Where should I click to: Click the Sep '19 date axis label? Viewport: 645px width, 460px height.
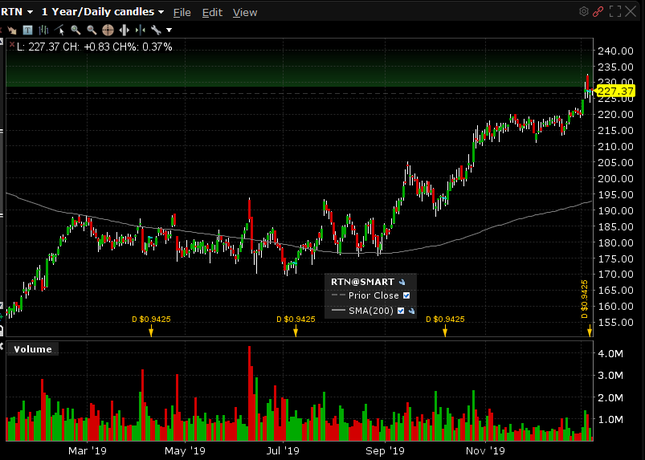pos(385,451)
